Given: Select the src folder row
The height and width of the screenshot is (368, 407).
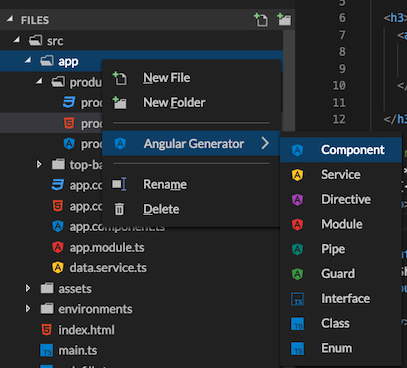Looking at the screenshot, I should (142, 40).
